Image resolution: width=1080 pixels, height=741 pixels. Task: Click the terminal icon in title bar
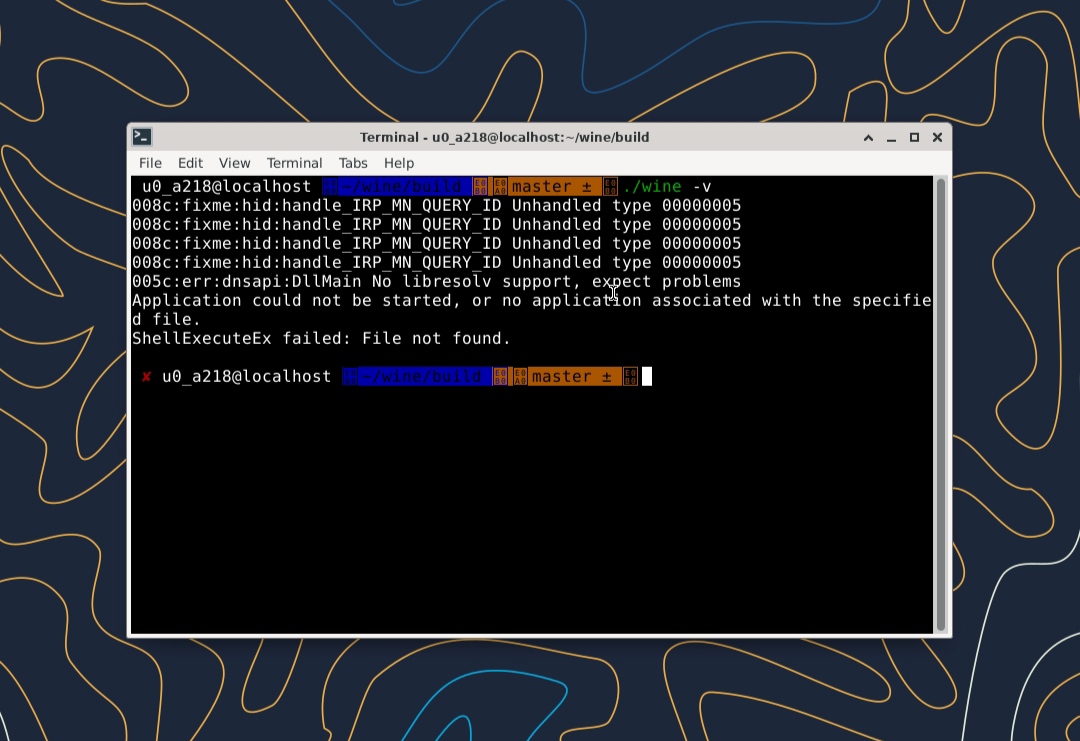click(143, 137)
